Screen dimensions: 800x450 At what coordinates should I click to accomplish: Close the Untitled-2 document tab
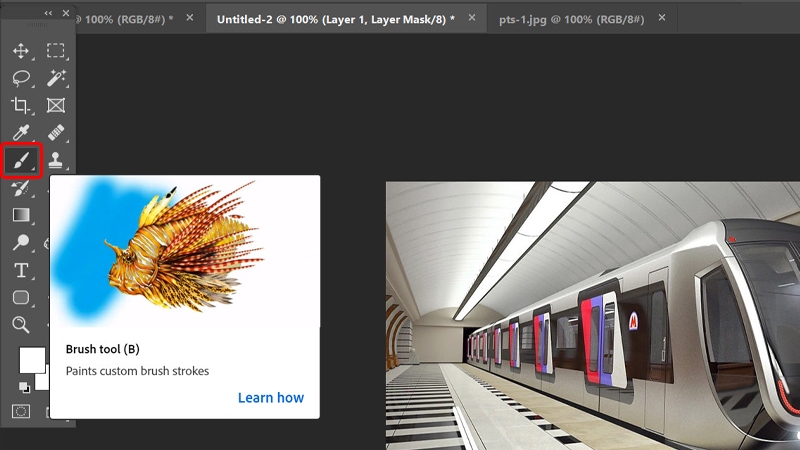[472, 18]
